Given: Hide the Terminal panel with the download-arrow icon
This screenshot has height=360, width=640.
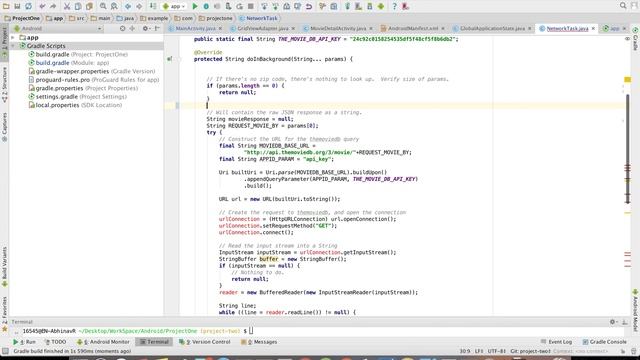Looking at the screenshot, I should click(624, 322).
